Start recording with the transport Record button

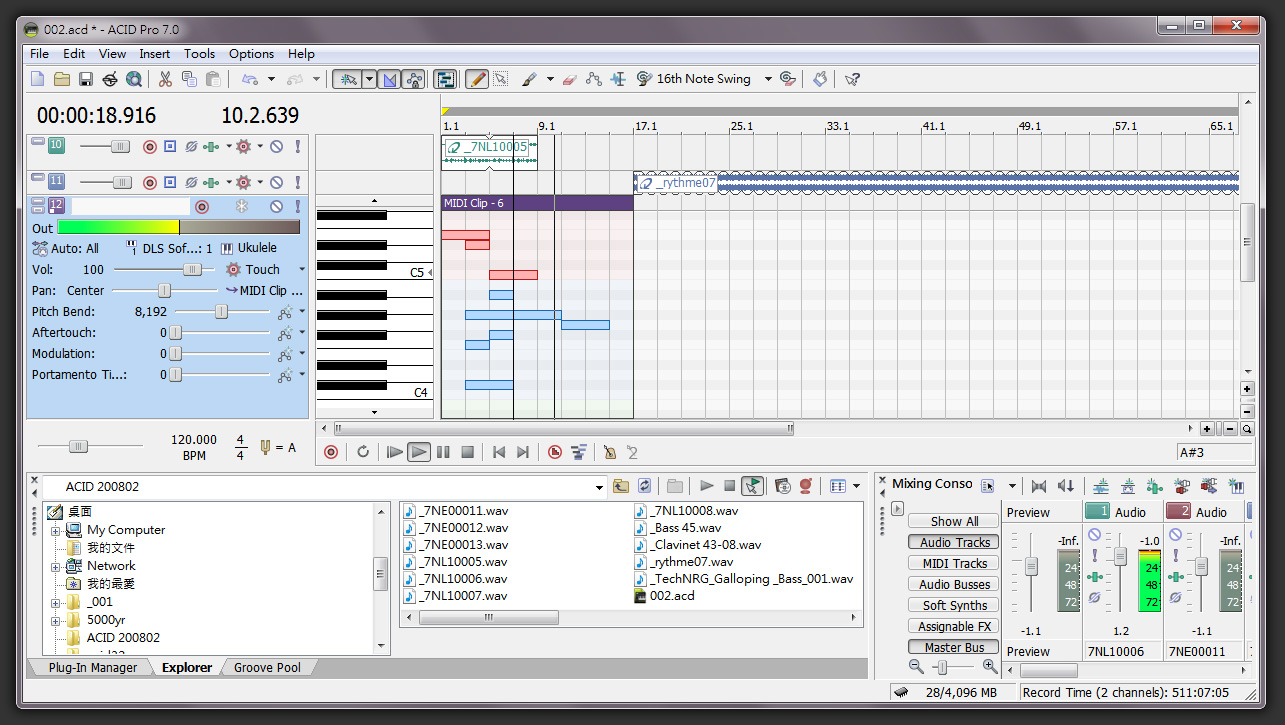331,452
